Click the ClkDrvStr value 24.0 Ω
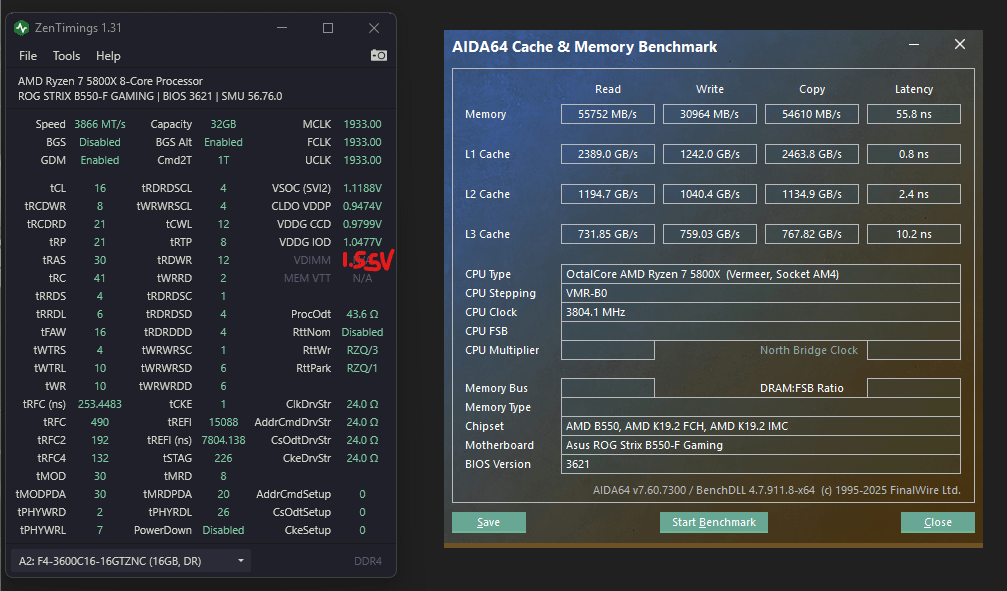The height and width of the screenshot is (591, 1007). 362,404
